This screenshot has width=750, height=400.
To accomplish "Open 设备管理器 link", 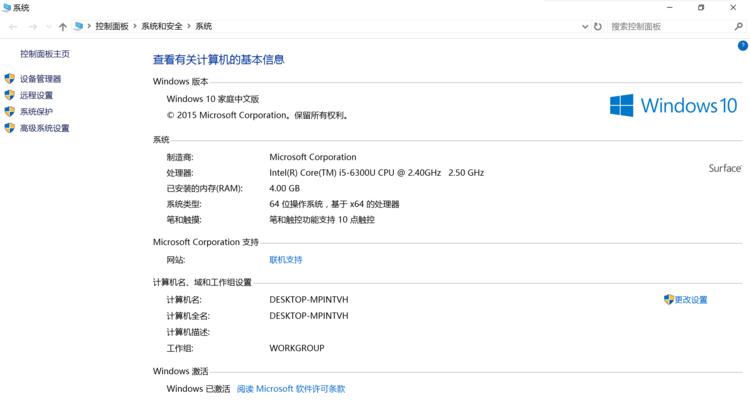I will [x=40, y=78].
